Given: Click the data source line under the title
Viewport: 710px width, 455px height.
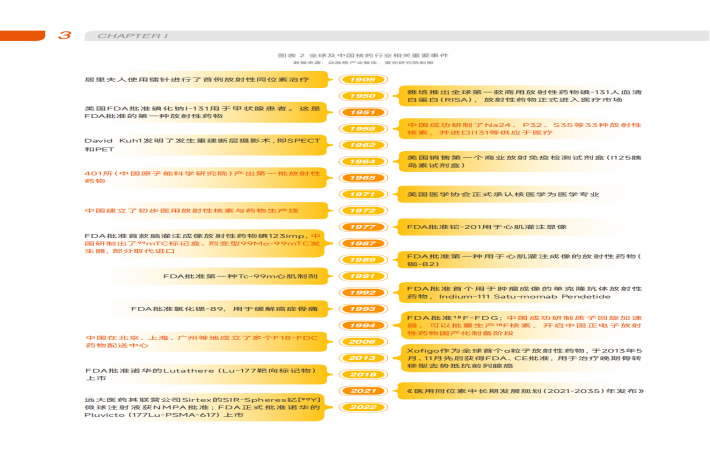Looking at the screenshot, I should [363, 63].
